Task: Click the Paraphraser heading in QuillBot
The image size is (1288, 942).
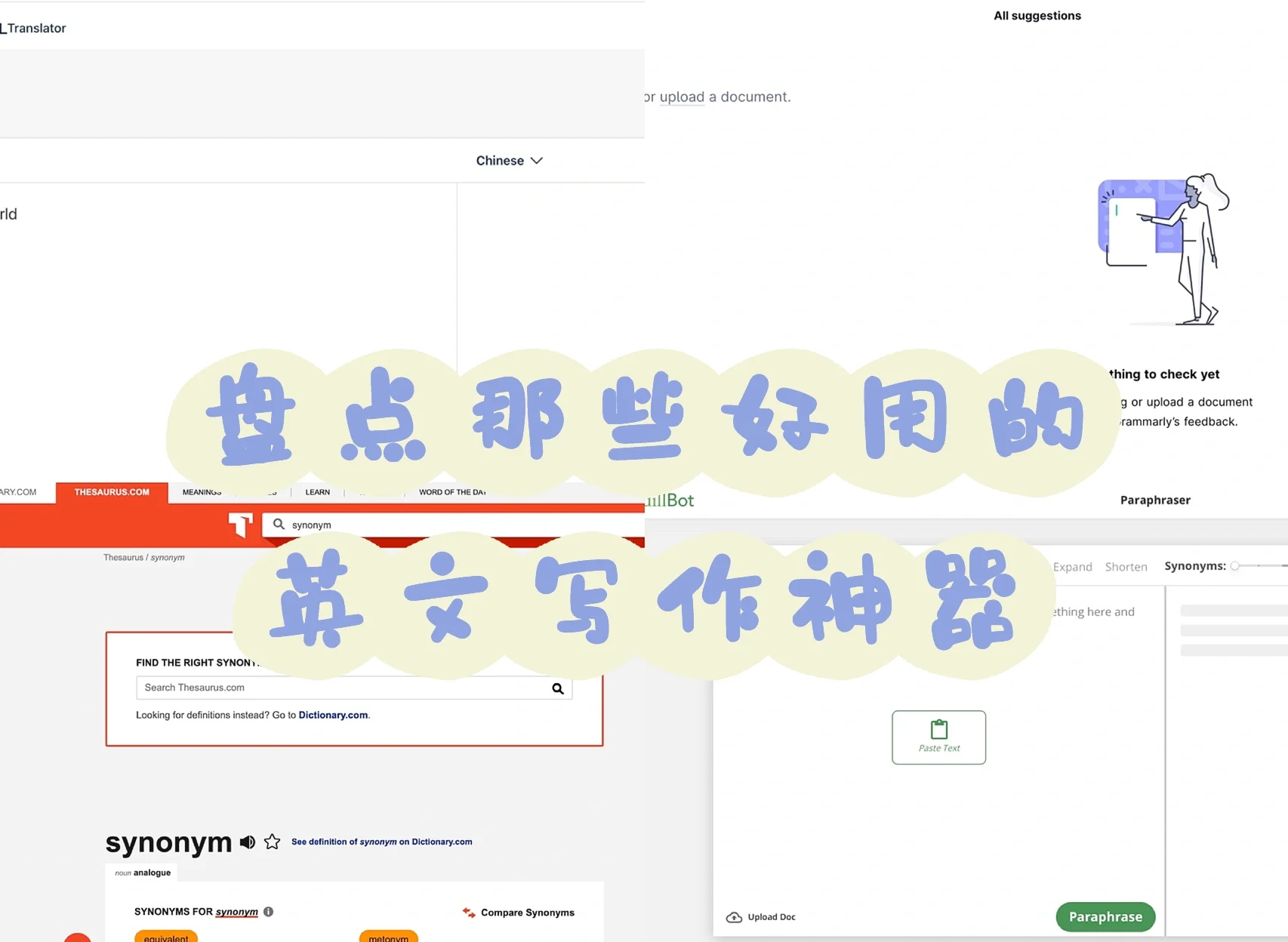Action: [x=1155, y=500]
